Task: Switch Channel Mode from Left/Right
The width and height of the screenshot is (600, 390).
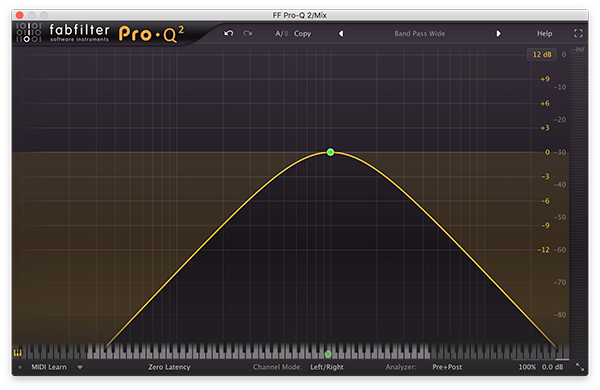Action: click(327, 367)
